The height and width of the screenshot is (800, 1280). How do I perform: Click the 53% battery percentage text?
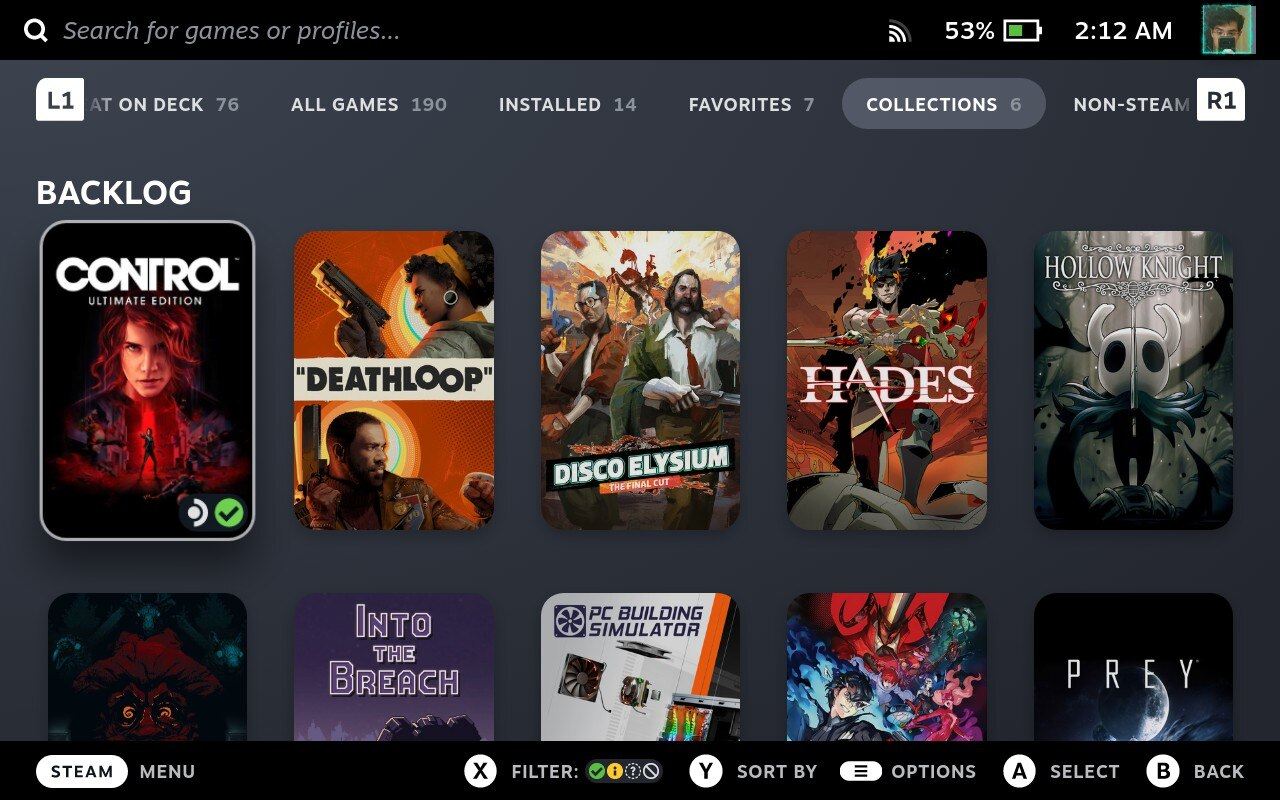[969, 31]
